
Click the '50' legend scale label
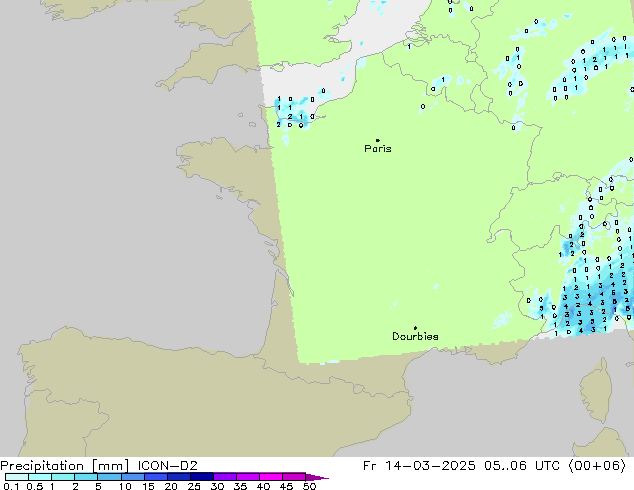[x=309, y=486]
